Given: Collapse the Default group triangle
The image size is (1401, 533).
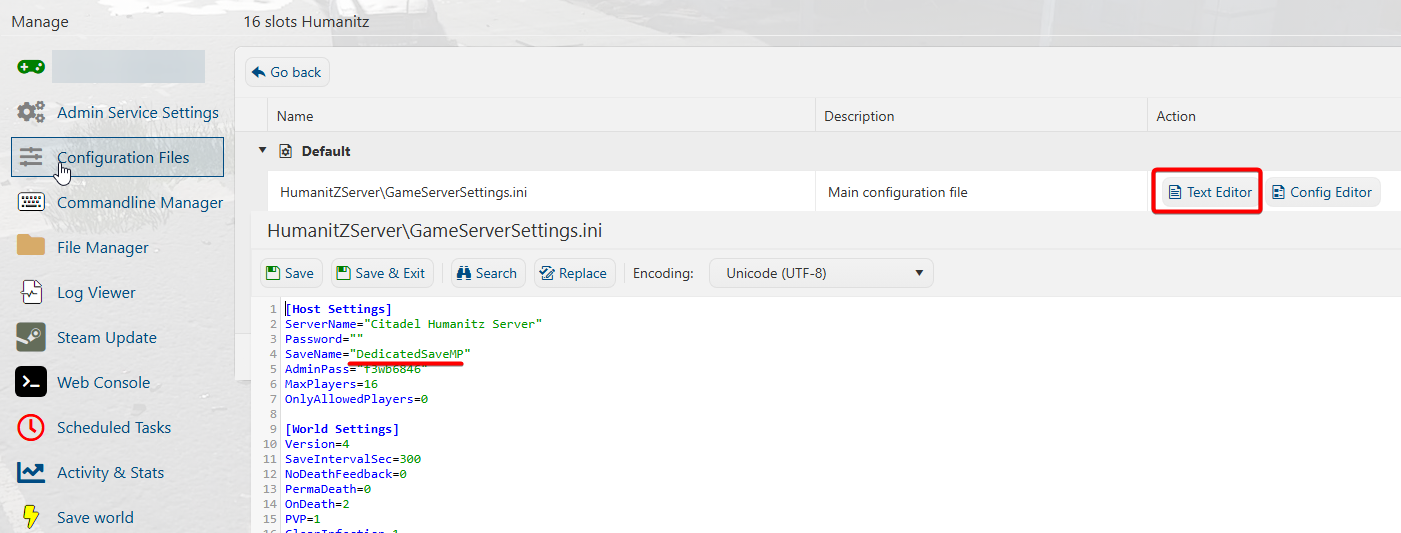Looking at the screenshot, I should coord(263,151).
